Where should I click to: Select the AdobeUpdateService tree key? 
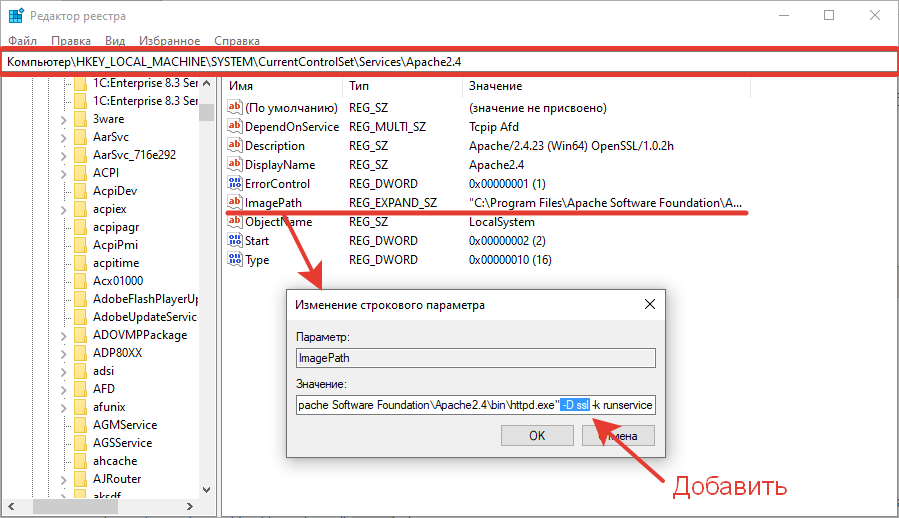click(x=145, y=317)
